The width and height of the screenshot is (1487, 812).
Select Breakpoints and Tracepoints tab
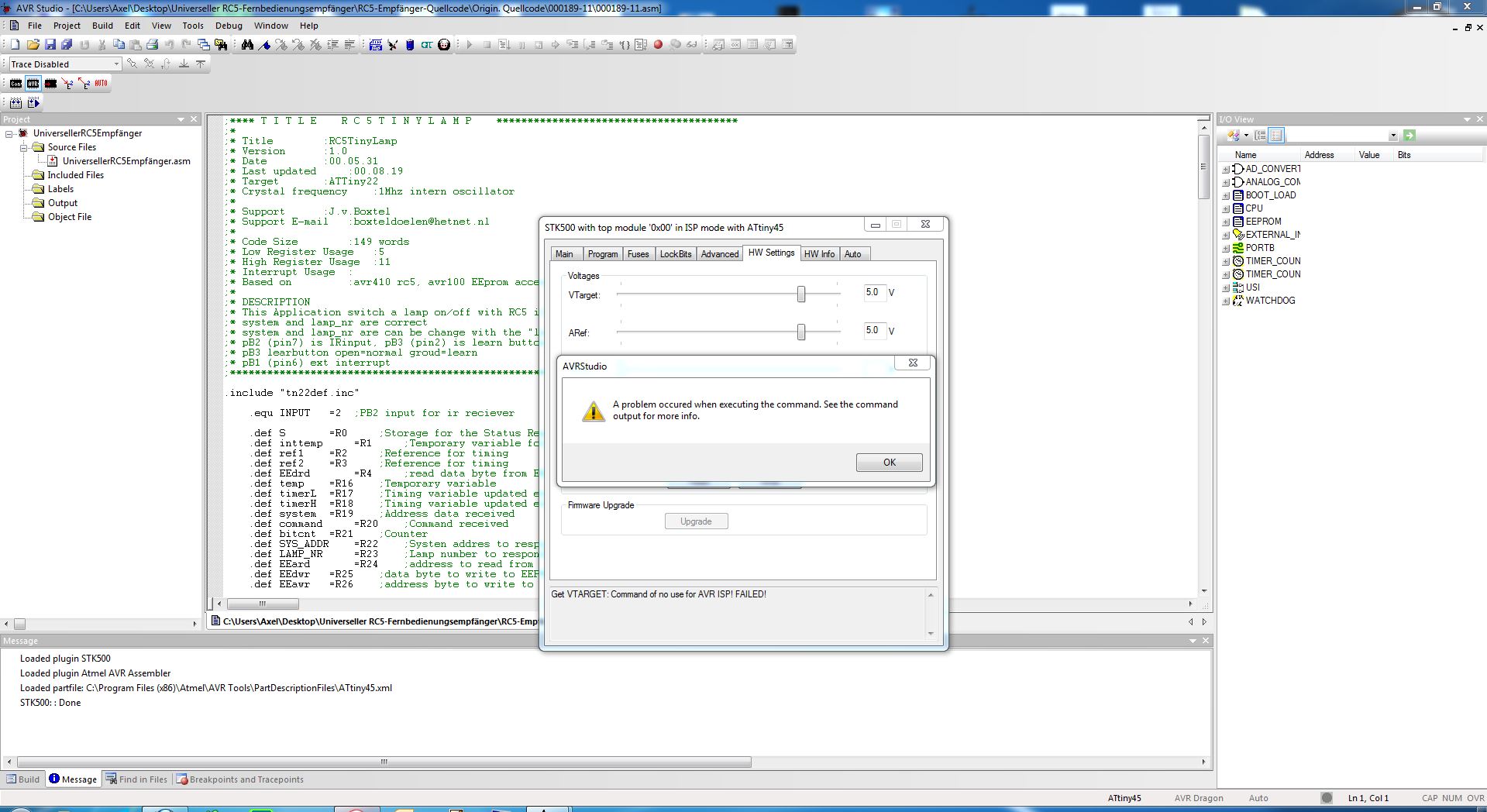[x=240, y=779]
